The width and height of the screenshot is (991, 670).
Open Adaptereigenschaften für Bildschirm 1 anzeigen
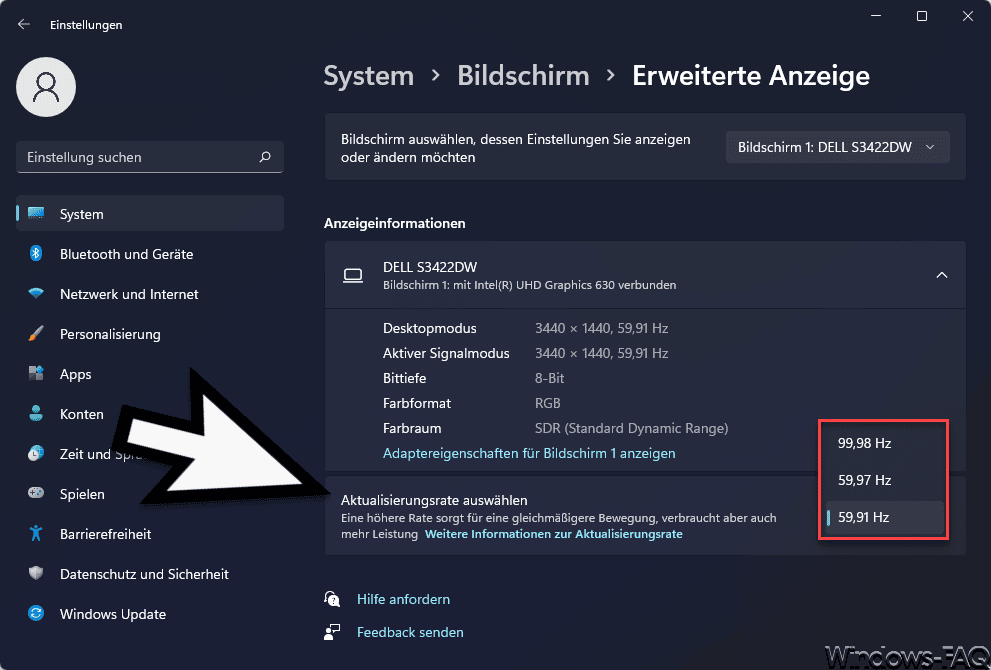coord(529,453)
